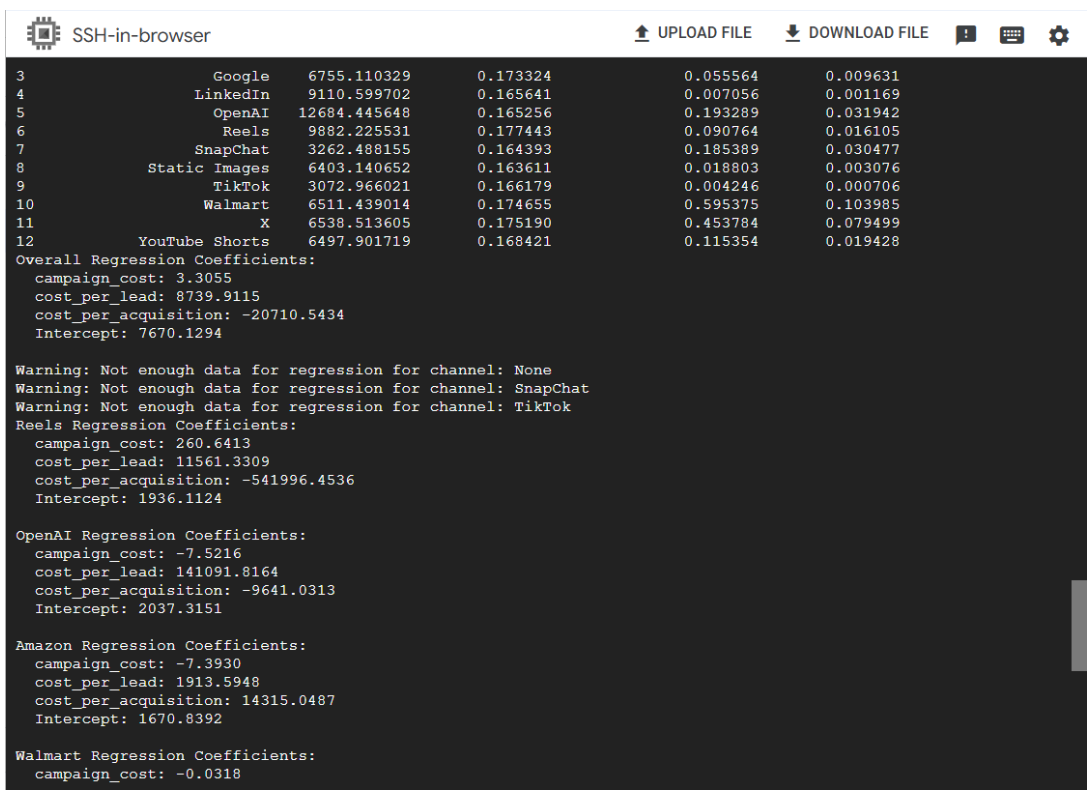Click the Intercept: 1670.8392 line
The image size is (1091, 797).
tap(128, 719)
